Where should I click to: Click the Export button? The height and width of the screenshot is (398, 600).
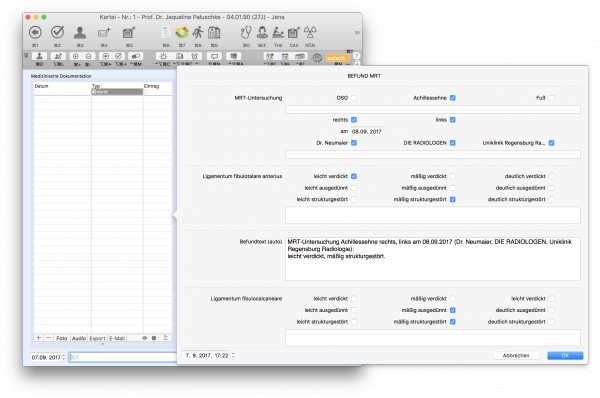(x=97, y=338)
